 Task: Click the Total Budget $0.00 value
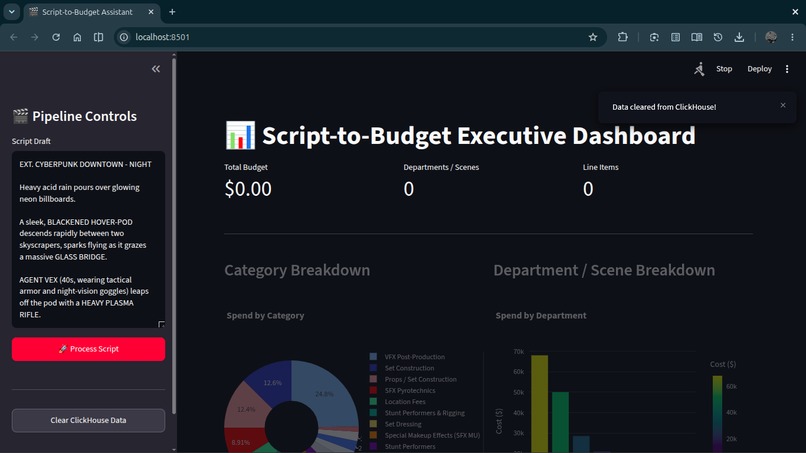pos(248,189)
